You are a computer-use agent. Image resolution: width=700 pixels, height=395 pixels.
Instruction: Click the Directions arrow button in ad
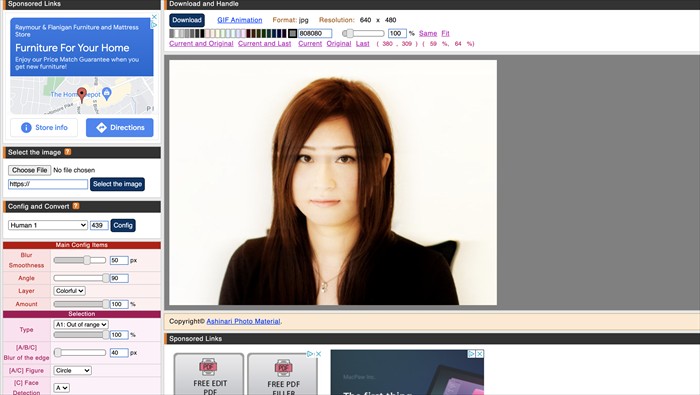click(x=120, y=128)
